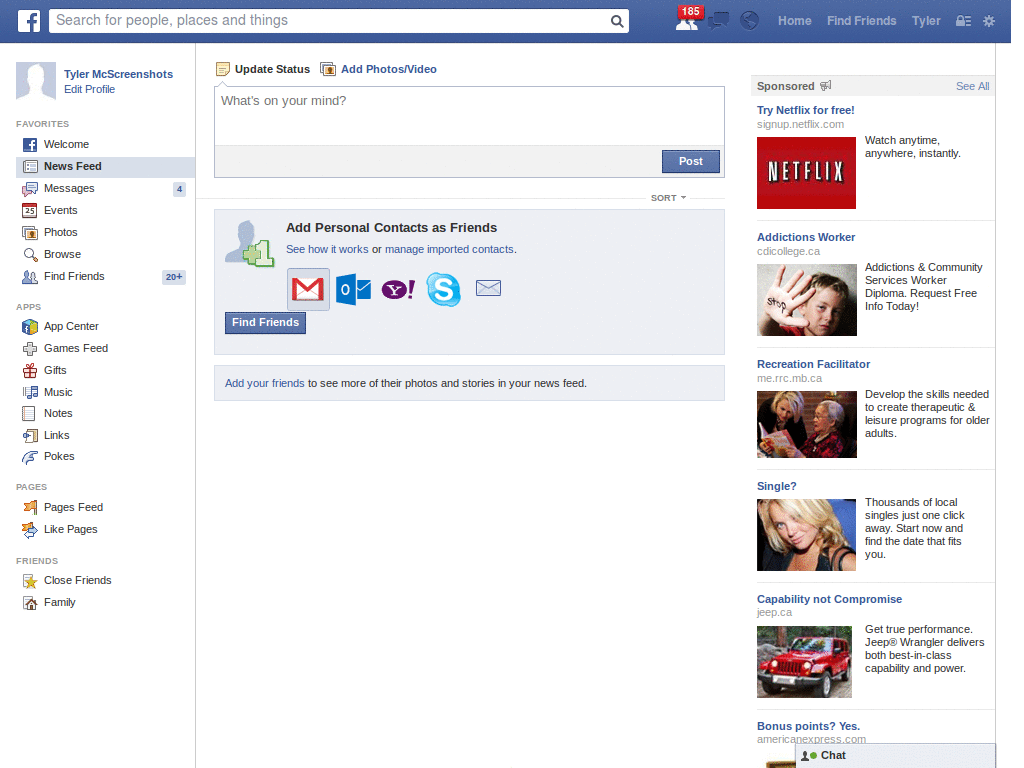Click the Sponsored megaphone icon

click(x=825, y=86)
